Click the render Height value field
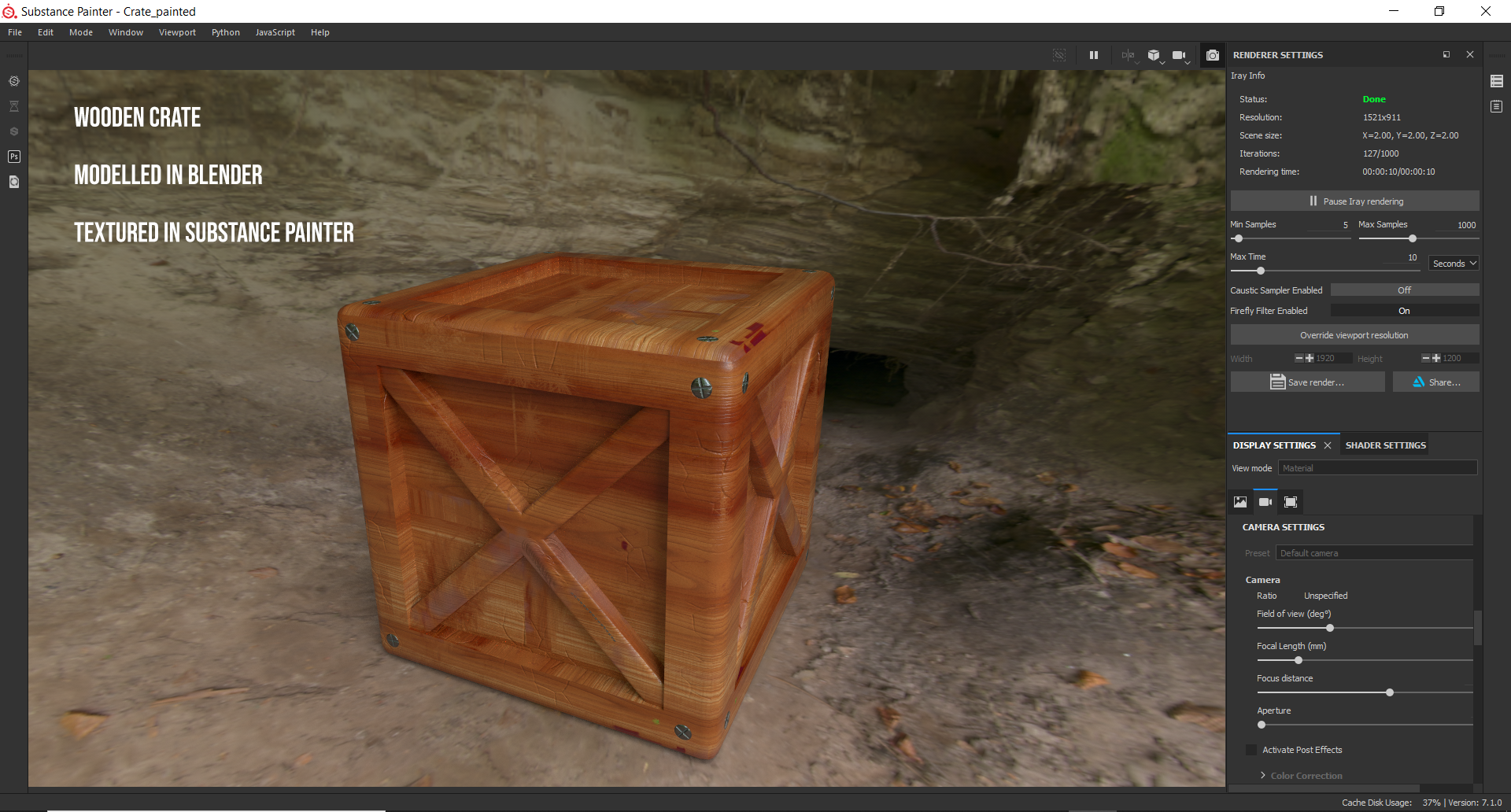The height and width of the screenshot is (812, 1511). click(x=1461, y=358)
